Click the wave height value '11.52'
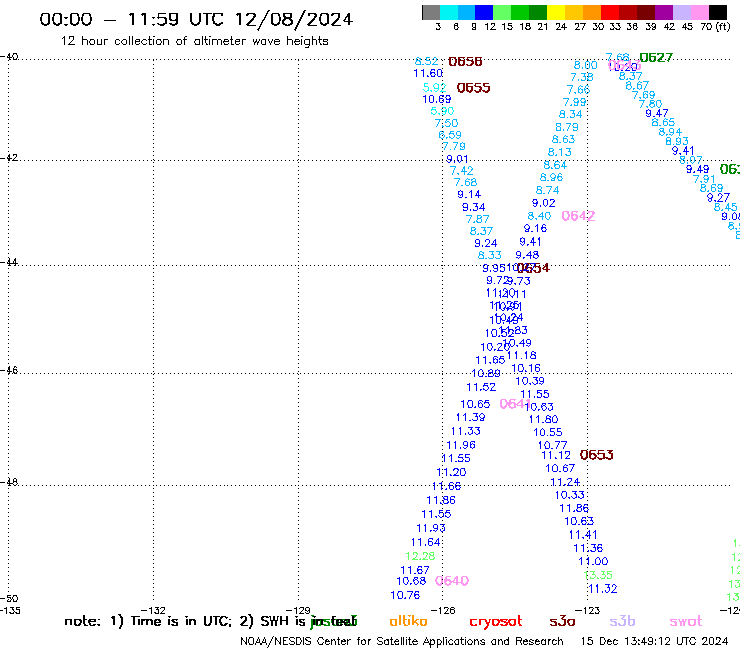The height and width of the screenshot is (650, 740). click(481, 387)
